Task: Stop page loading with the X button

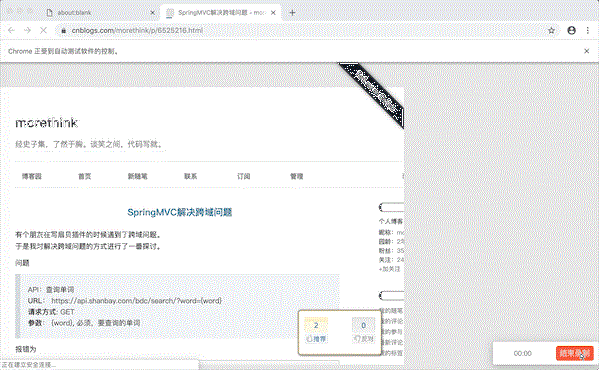Action: (43, 30)
